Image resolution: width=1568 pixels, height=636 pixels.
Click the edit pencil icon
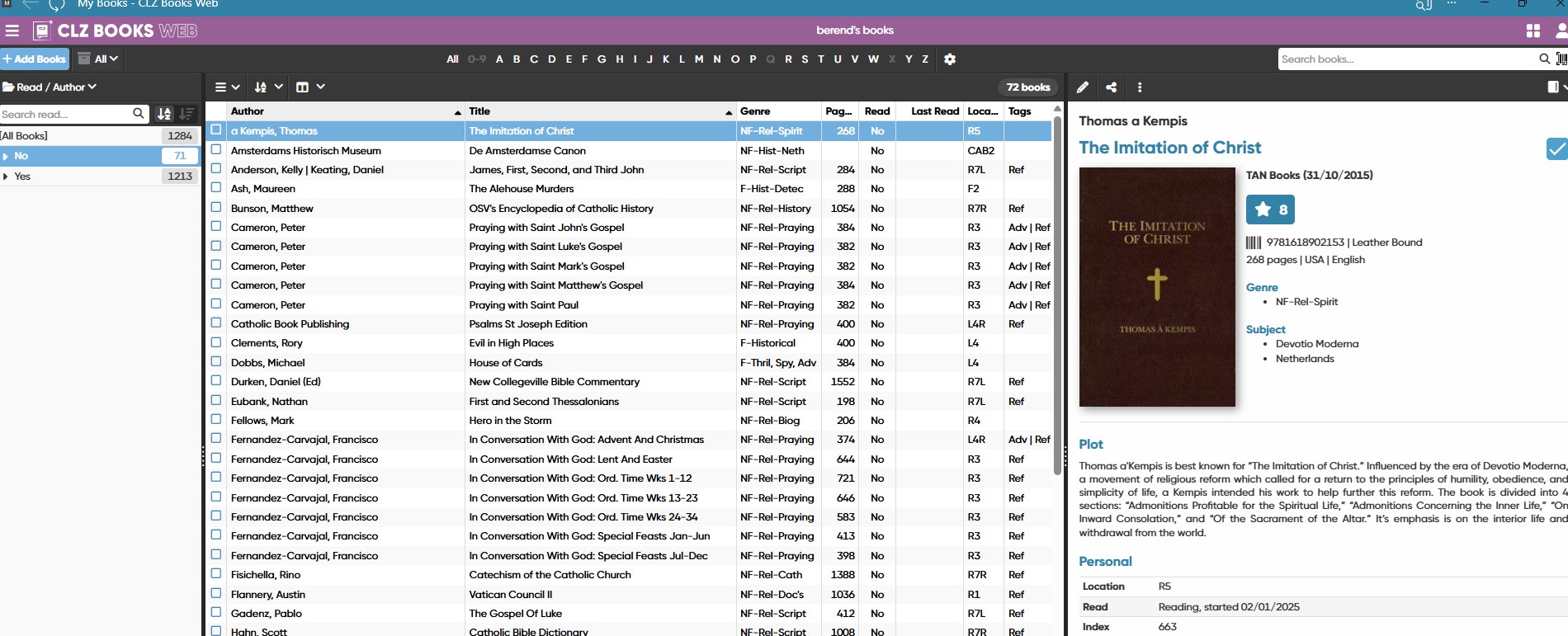click(1083, 87)
